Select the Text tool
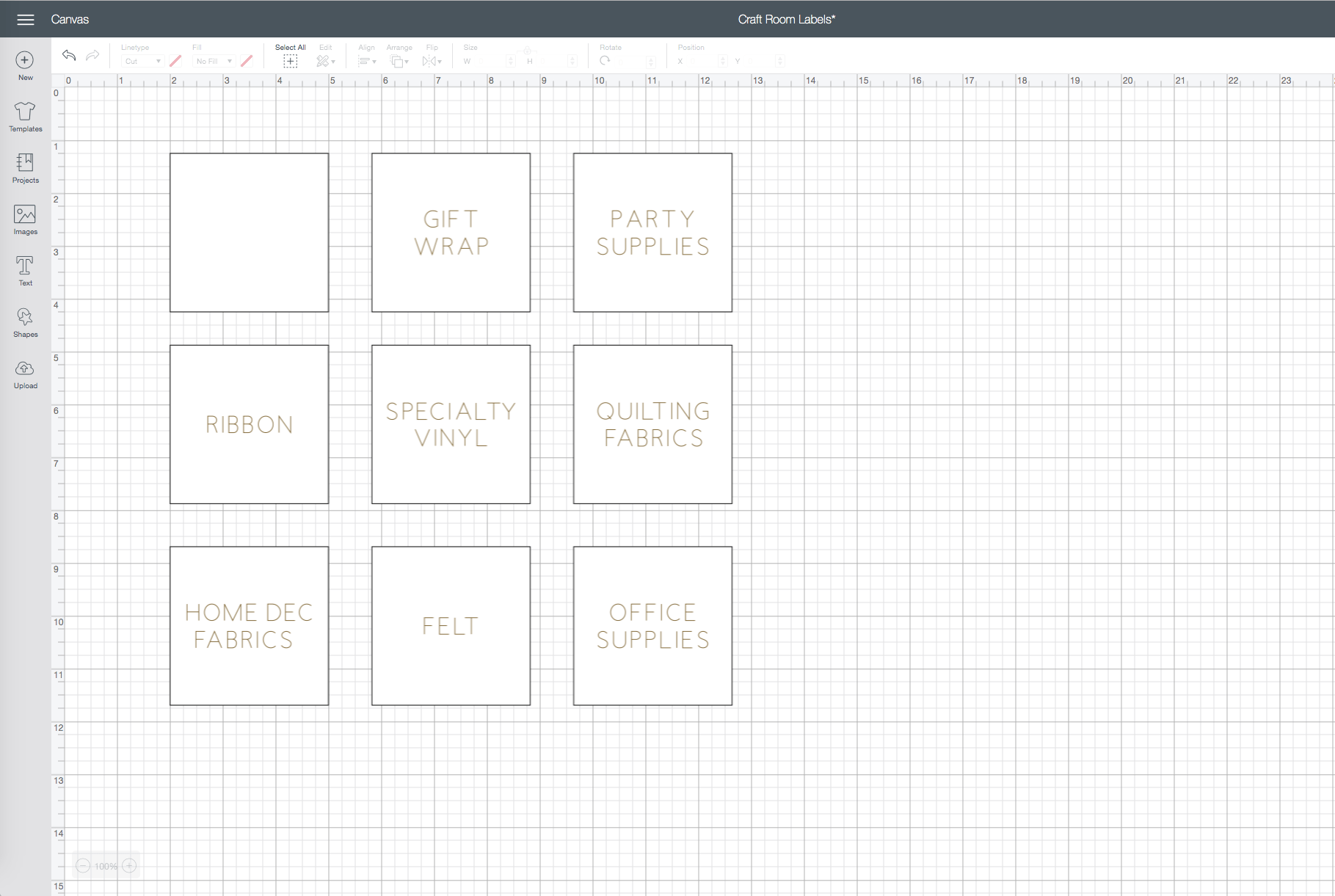 click(25, 266)
